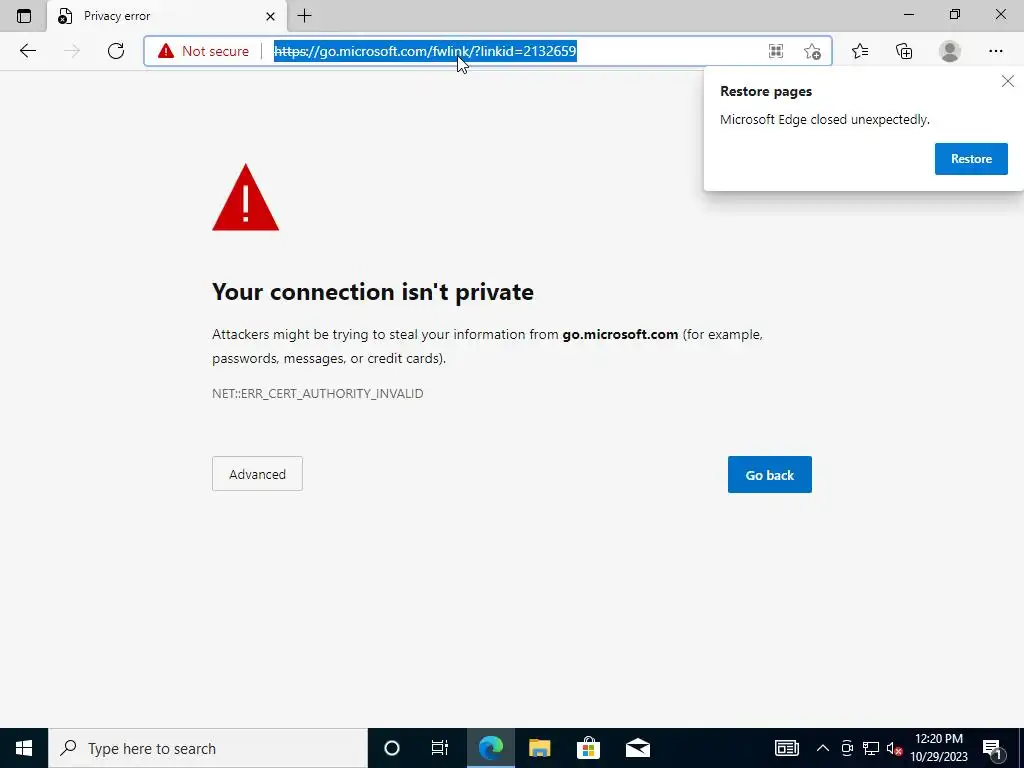Add this page to favorites star icon
This screenshot has height=768, width=1024.
coord(812,51)
